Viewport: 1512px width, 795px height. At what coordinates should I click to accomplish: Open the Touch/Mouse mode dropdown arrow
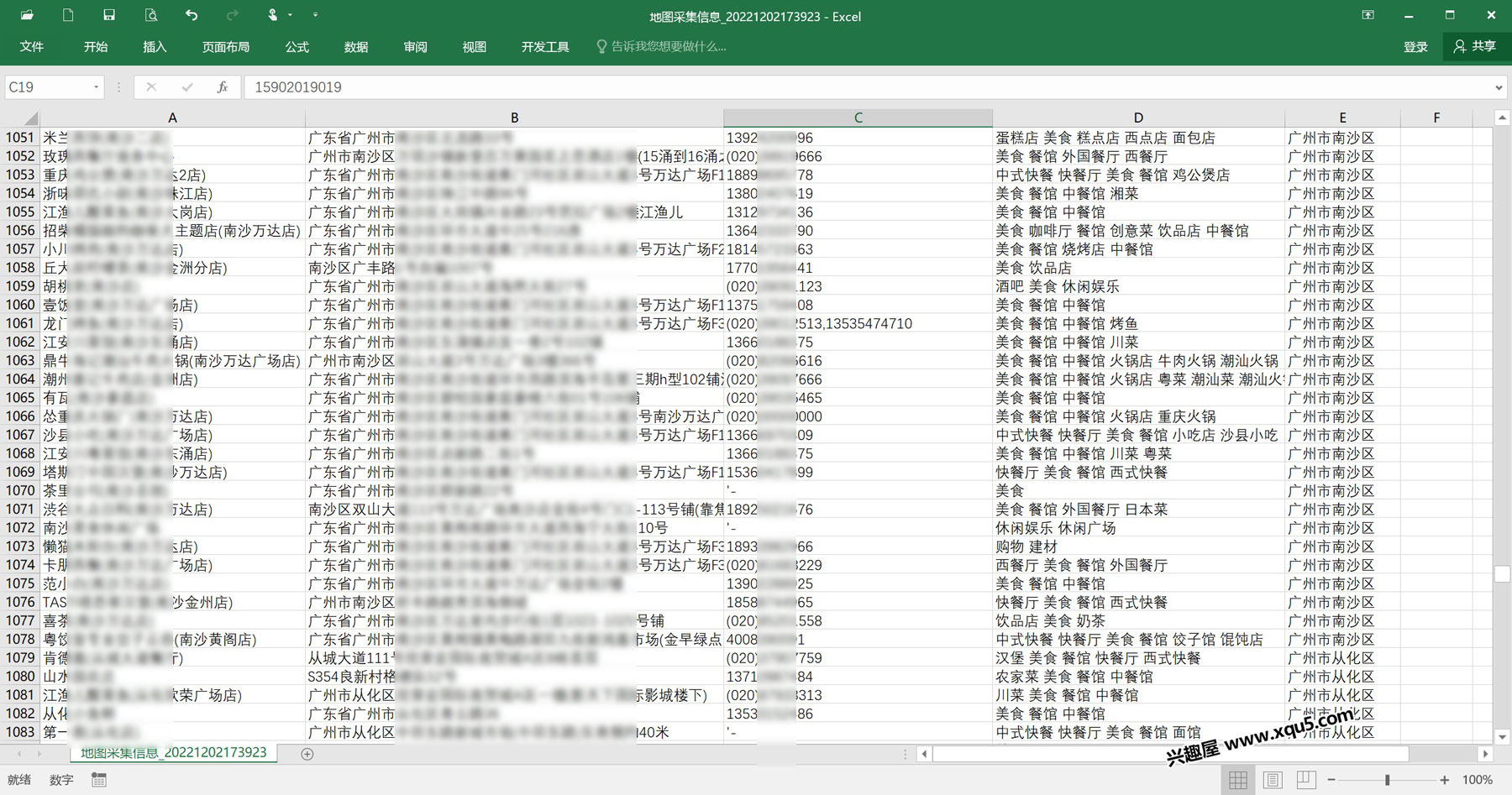pos(291,15)
